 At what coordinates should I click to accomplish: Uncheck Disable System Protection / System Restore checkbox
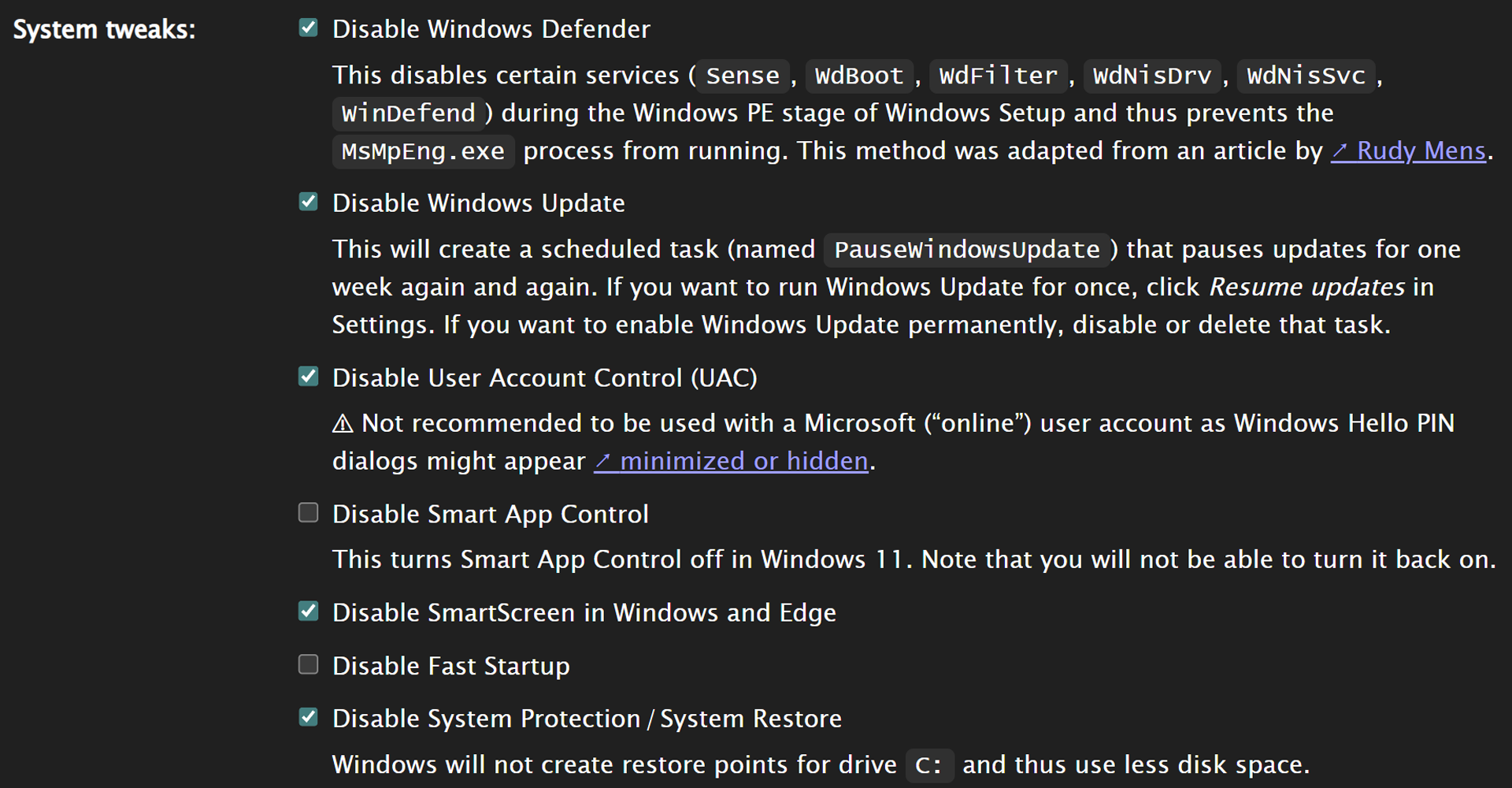[309, 717]
